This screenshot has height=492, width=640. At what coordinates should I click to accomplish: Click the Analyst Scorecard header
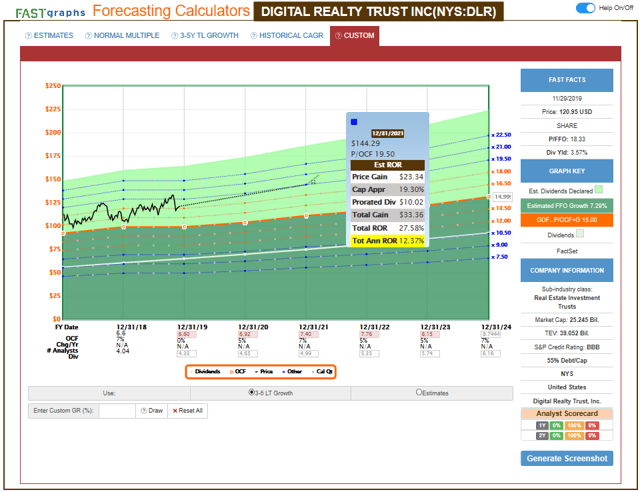tap(567, 414)
